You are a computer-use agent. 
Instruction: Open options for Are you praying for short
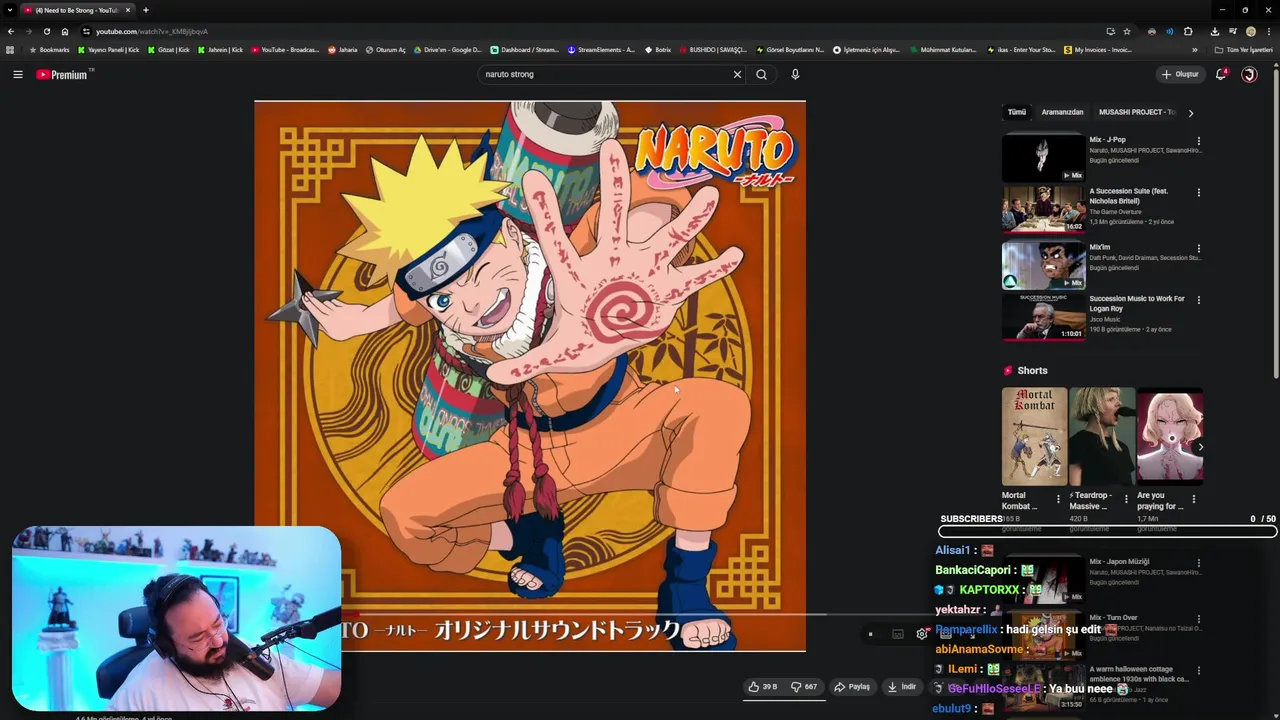[1193, 498]
